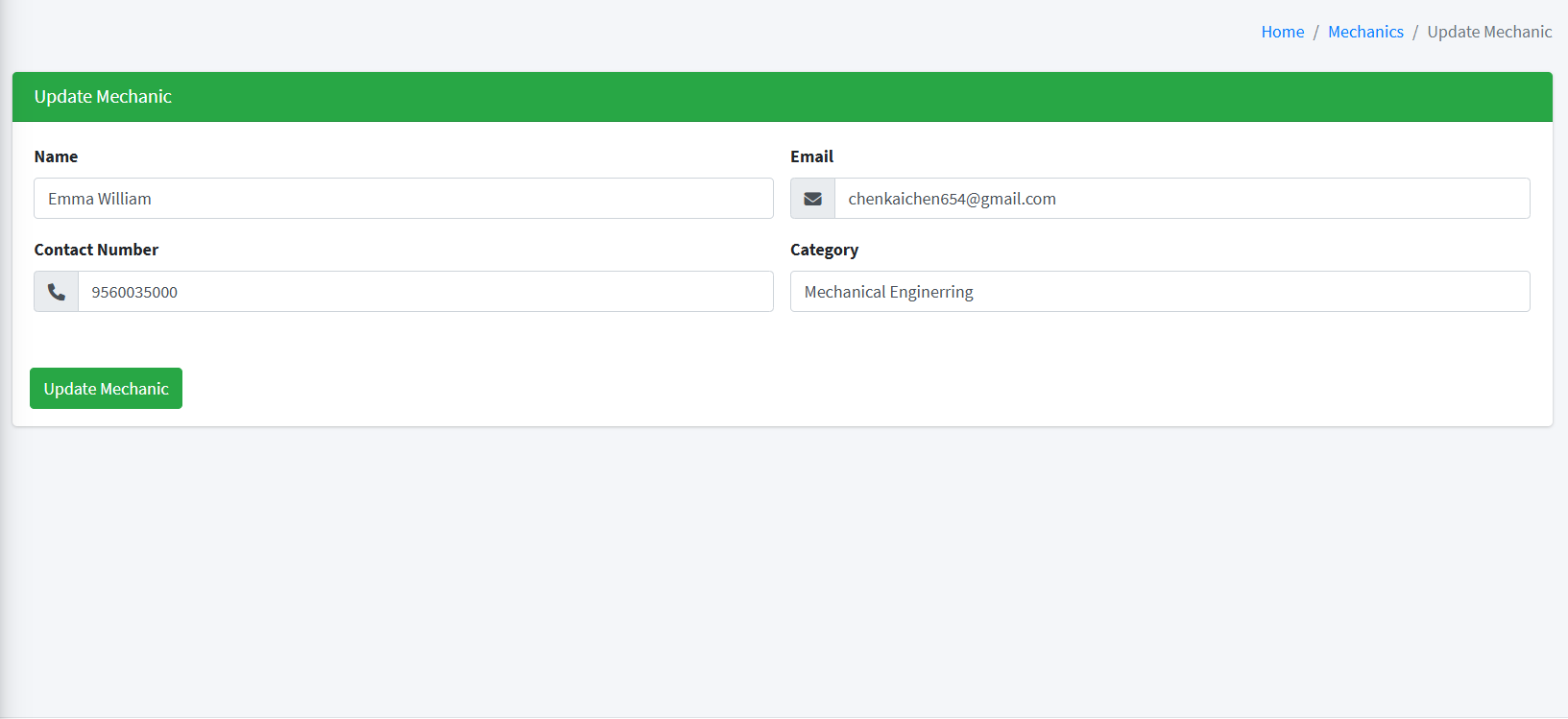This screenshot has height=719, width=1568.
Task: Go to the Mechanics breadcrumb link
Action: (1365, 32)
